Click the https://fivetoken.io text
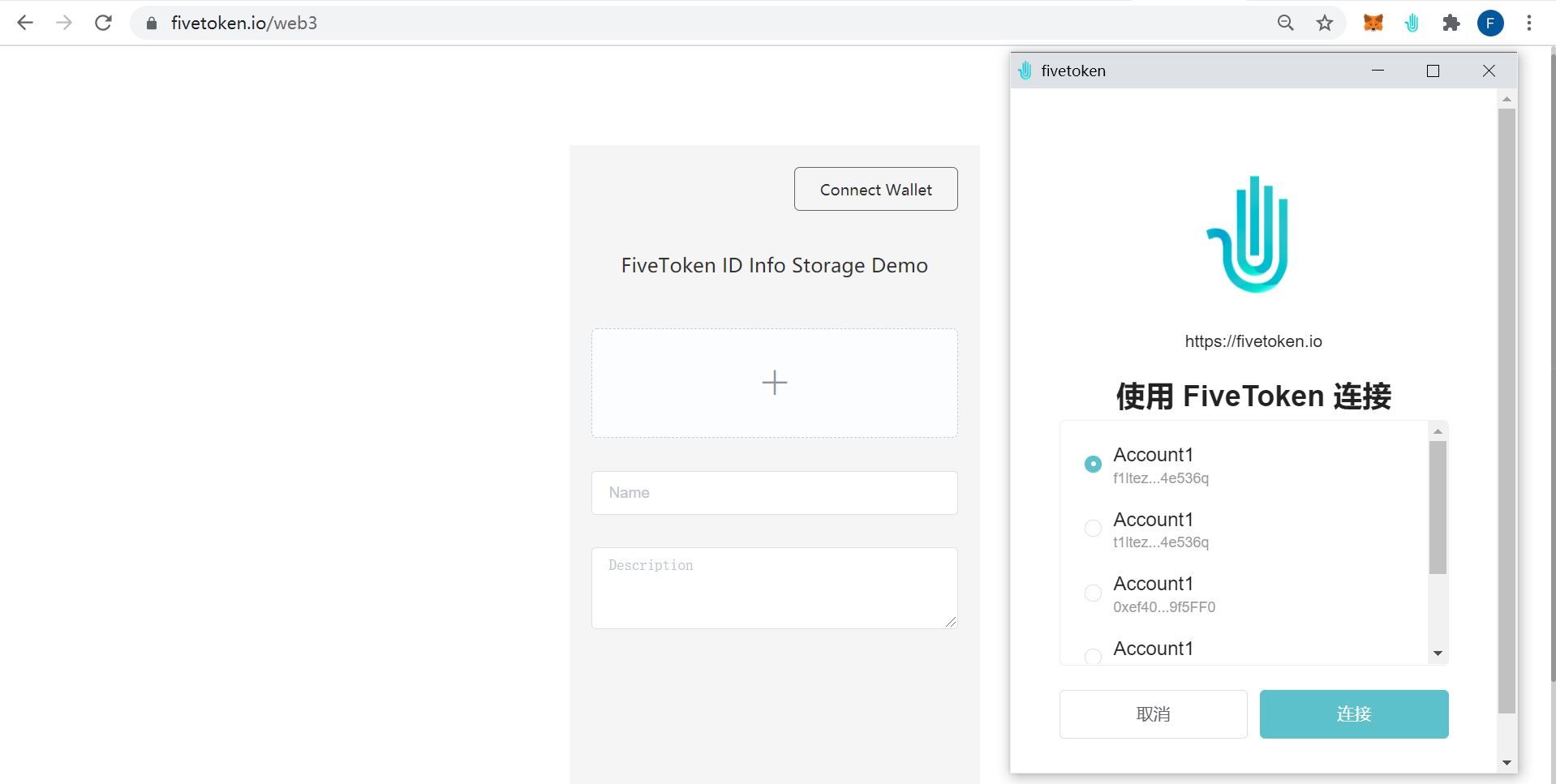Image resolution: width=1556 pixels, height=784 pixels. coord(1253,341)
